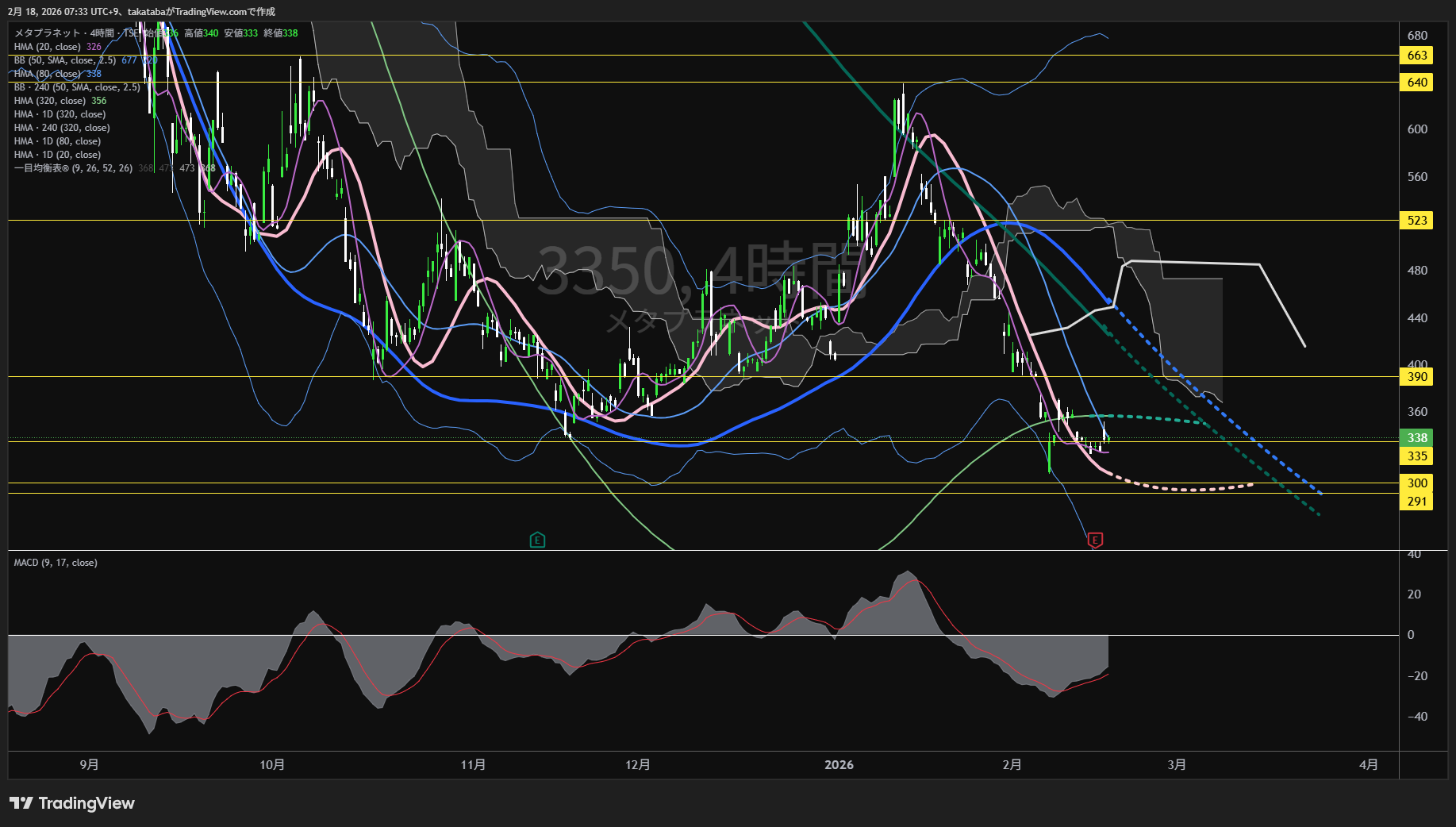Click the 523 yellow price label
1456x827 pixels.
1417,221
